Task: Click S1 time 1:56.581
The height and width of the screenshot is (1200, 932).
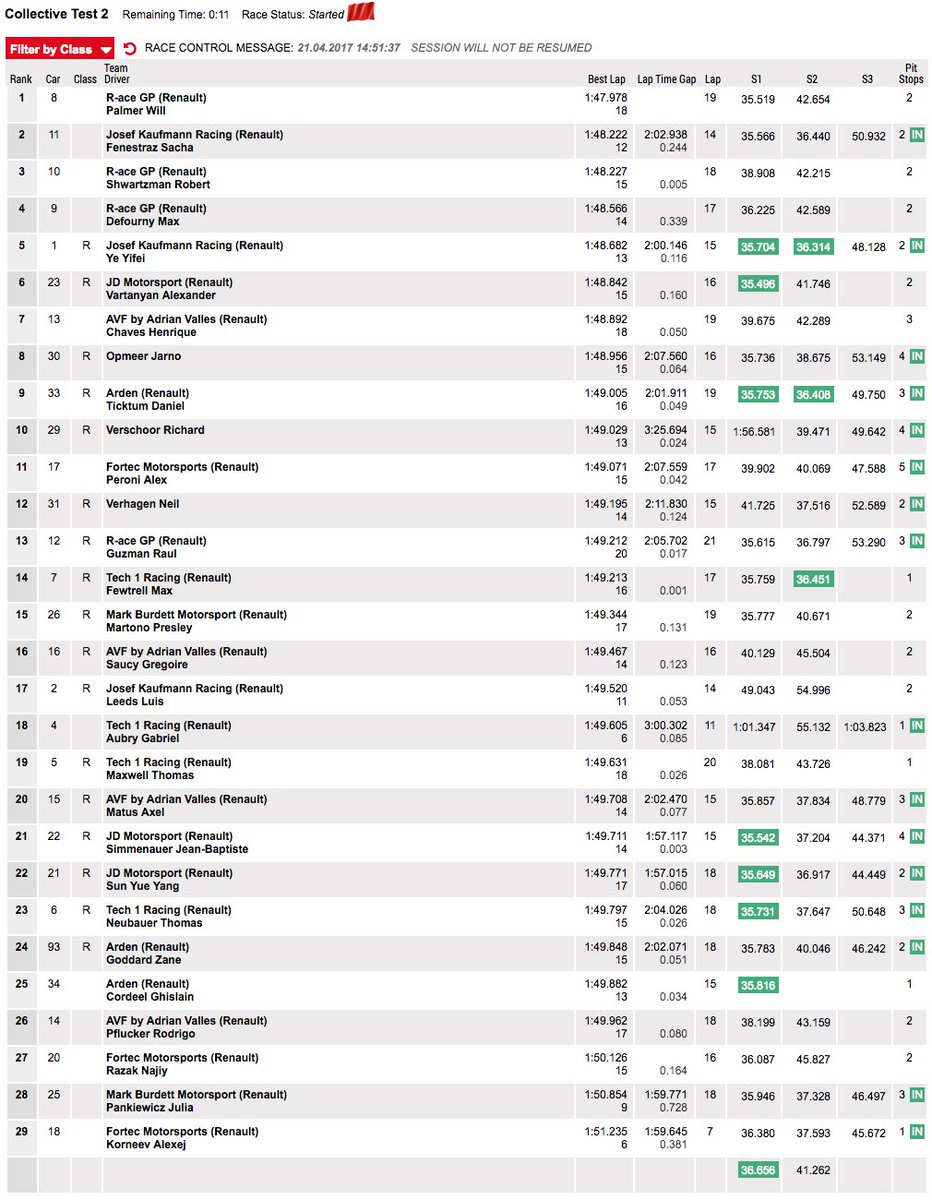Action: tap(755, 431)
